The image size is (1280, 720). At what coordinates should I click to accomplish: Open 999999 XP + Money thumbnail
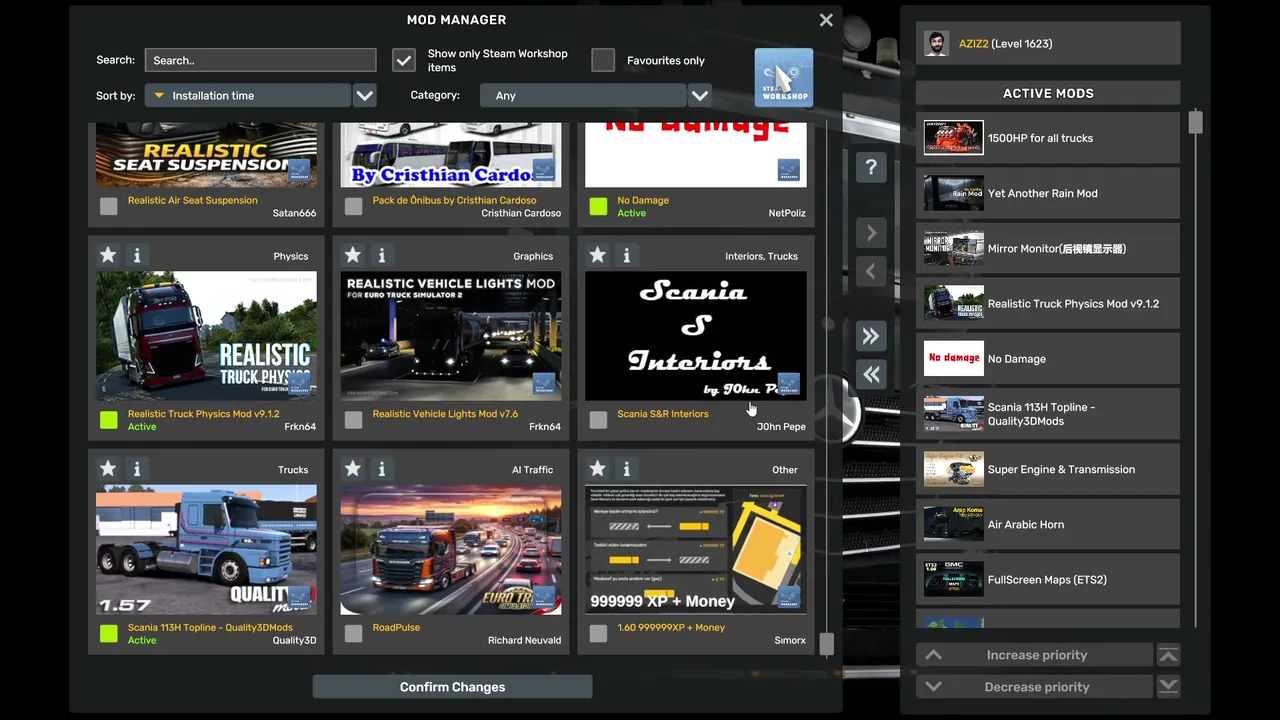tap(695, 550)
